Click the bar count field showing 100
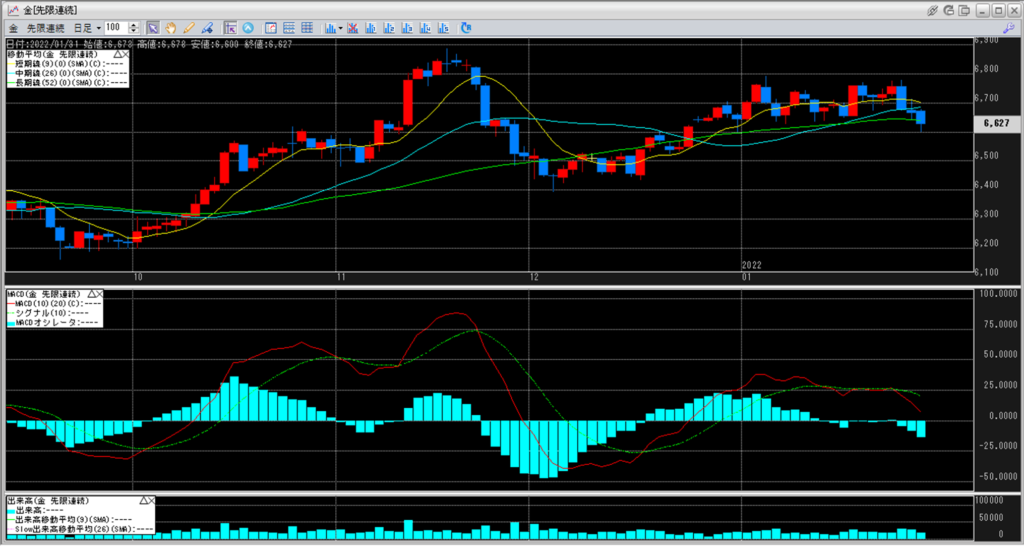The height and width of the screenshot is (546, 1024). pos(113,27)
